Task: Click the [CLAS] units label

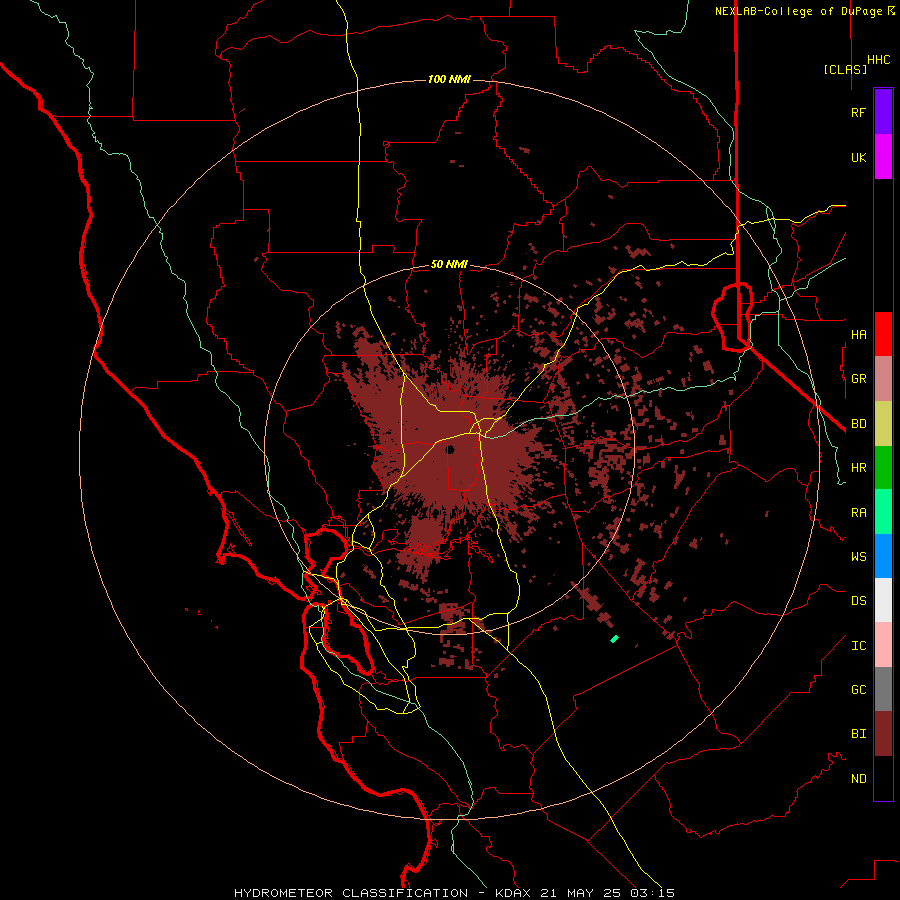Action: [x=845, y=69]
